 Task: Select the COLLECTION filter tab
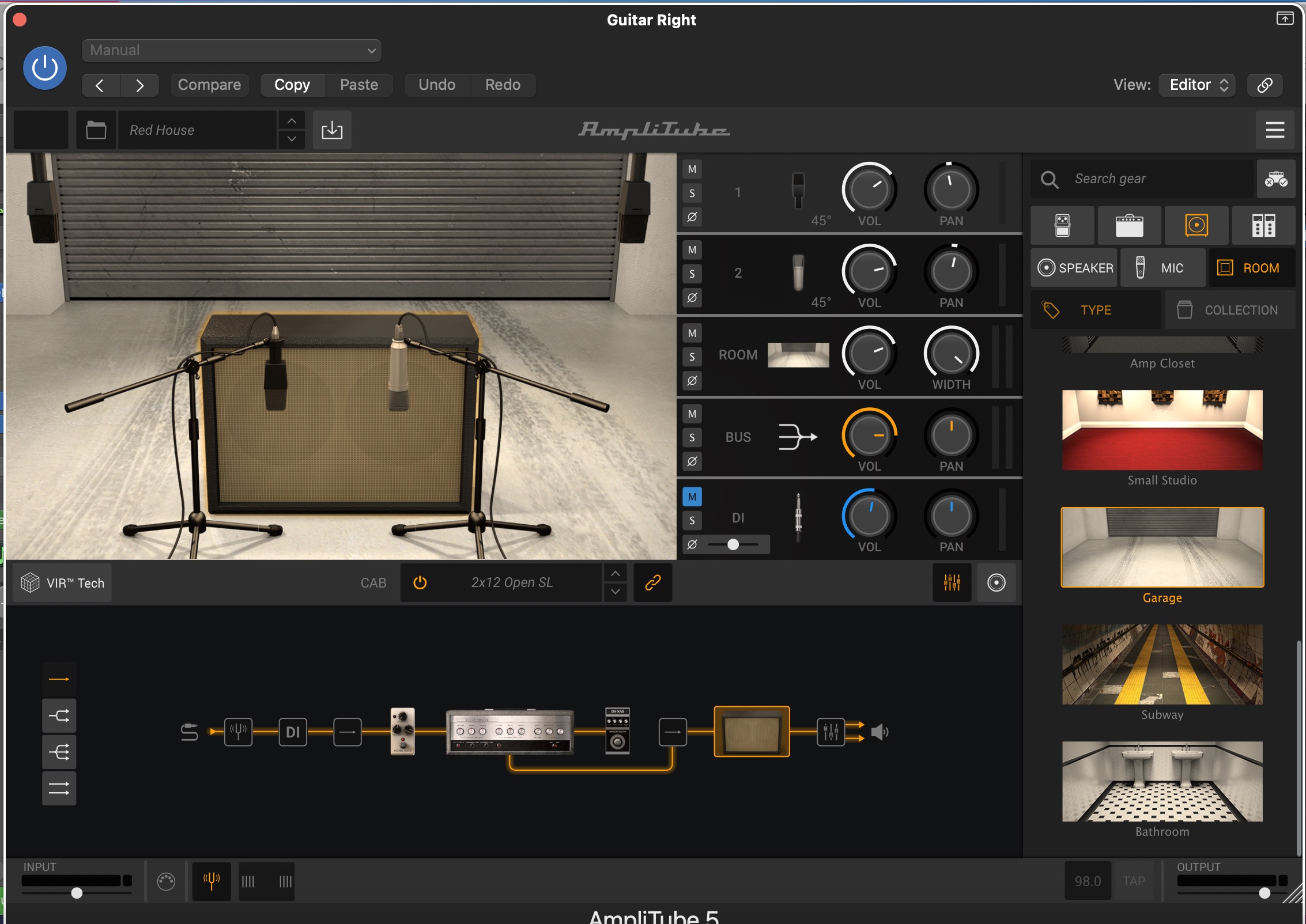[1230, 310]
